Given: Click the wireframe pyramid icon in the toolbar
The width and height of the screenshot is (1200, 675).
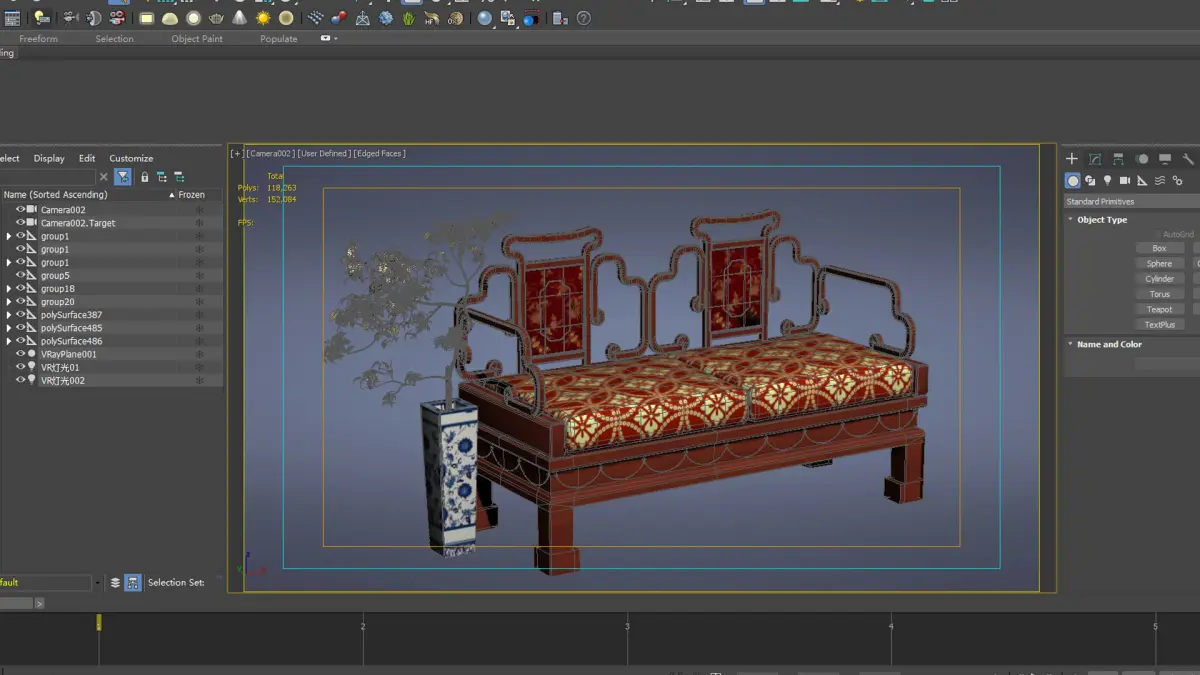Looking at the screenshot, I should tap(362, 19).
